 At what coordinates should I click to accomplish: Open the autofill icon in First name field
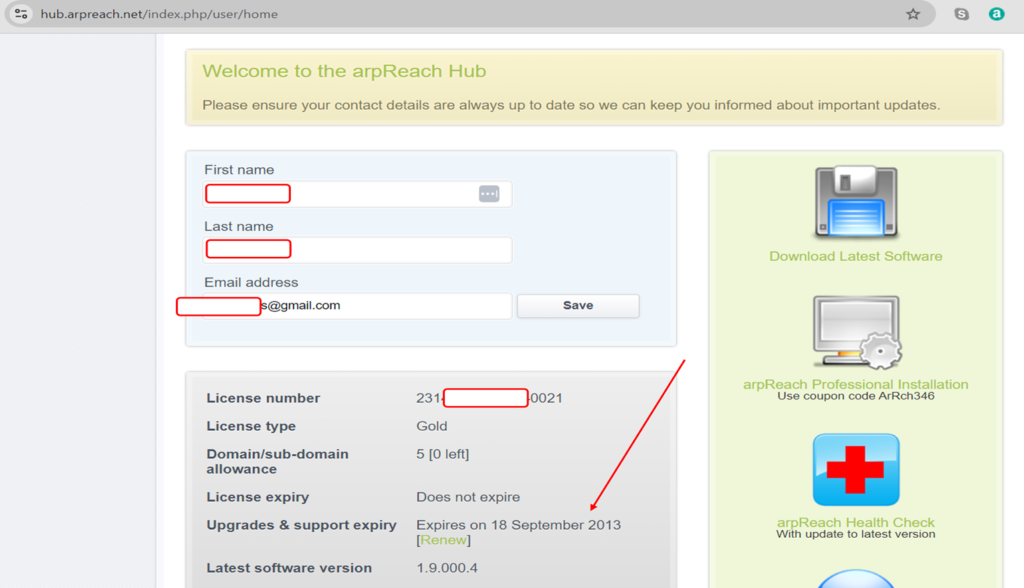click(x=489, y=194)
